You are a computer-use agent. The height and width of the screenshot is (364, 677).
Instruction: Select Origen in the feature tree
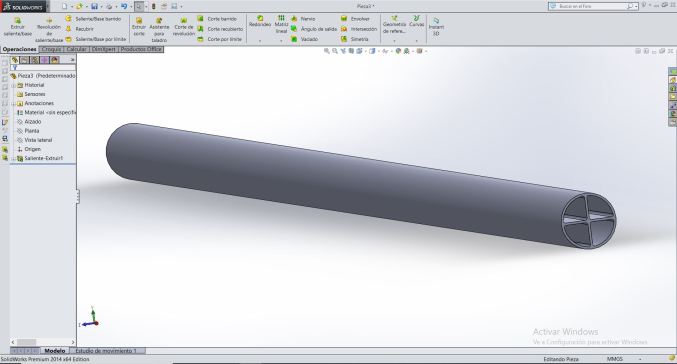[x=29, y=149]
